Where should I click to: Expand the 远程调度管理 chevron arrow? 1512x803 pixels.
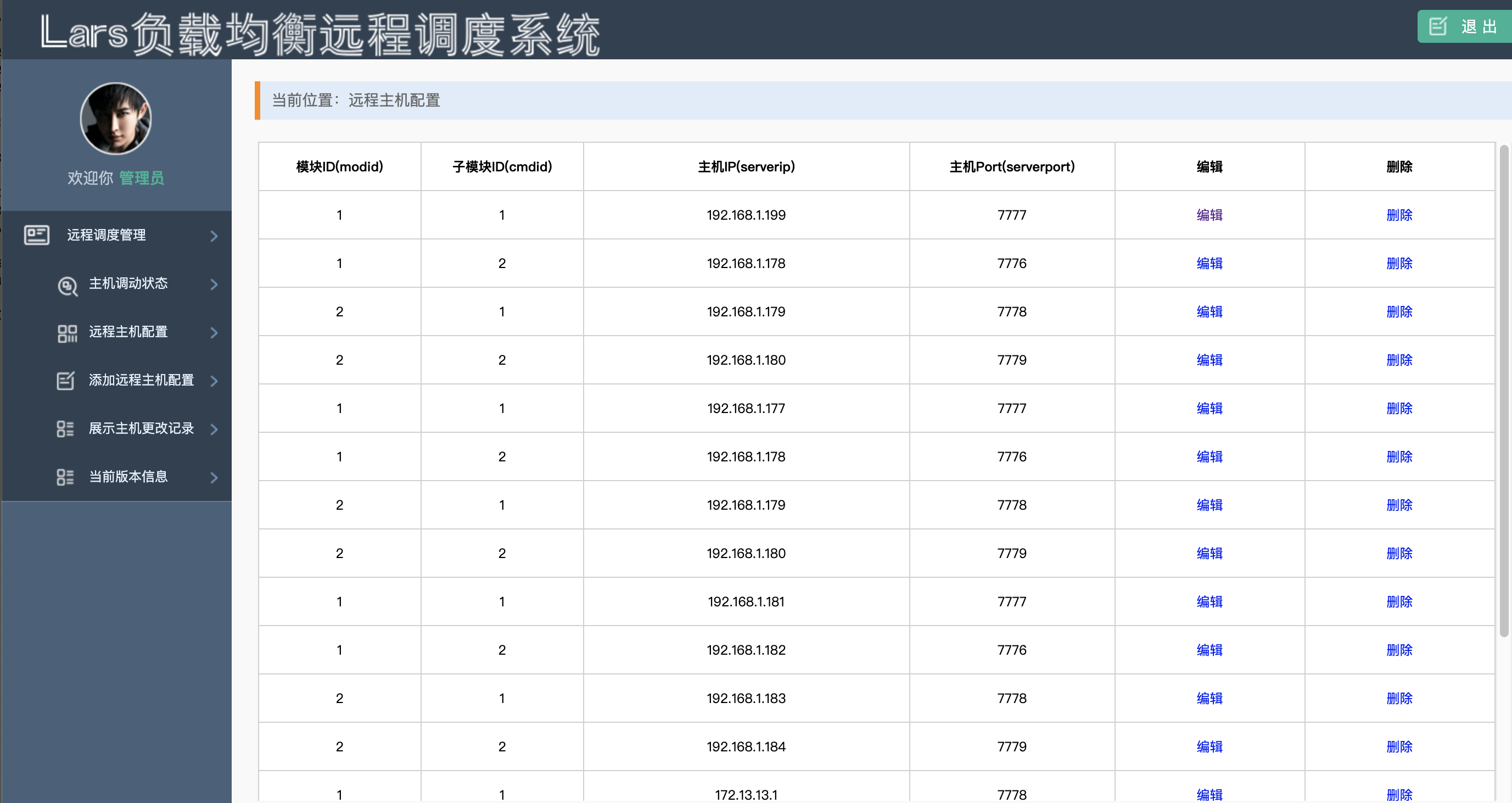(214, 236)
